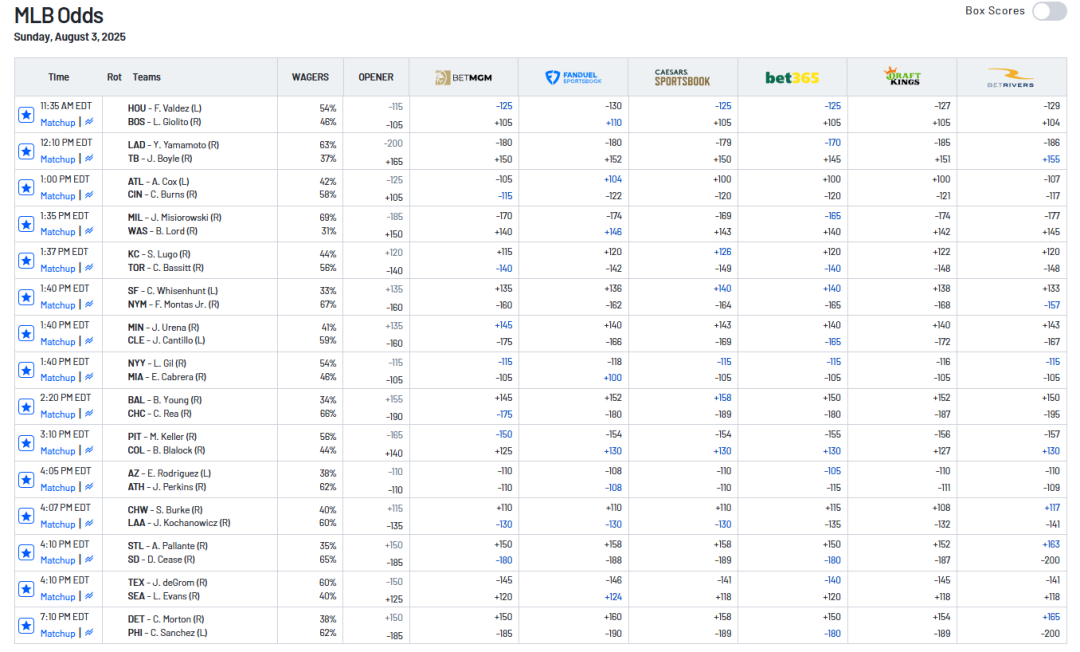The image size is (1080, 652).
Task: Click the Time column header
Action: [x=59, y=77]
